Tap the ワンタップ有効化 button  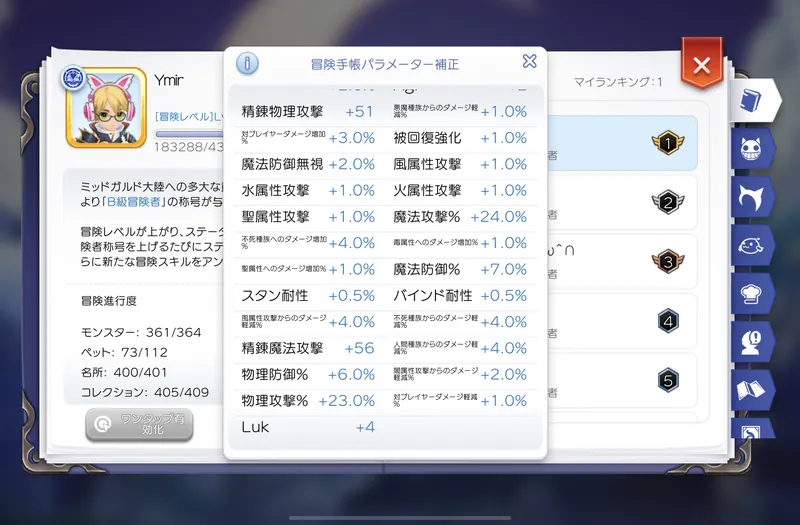139,424
